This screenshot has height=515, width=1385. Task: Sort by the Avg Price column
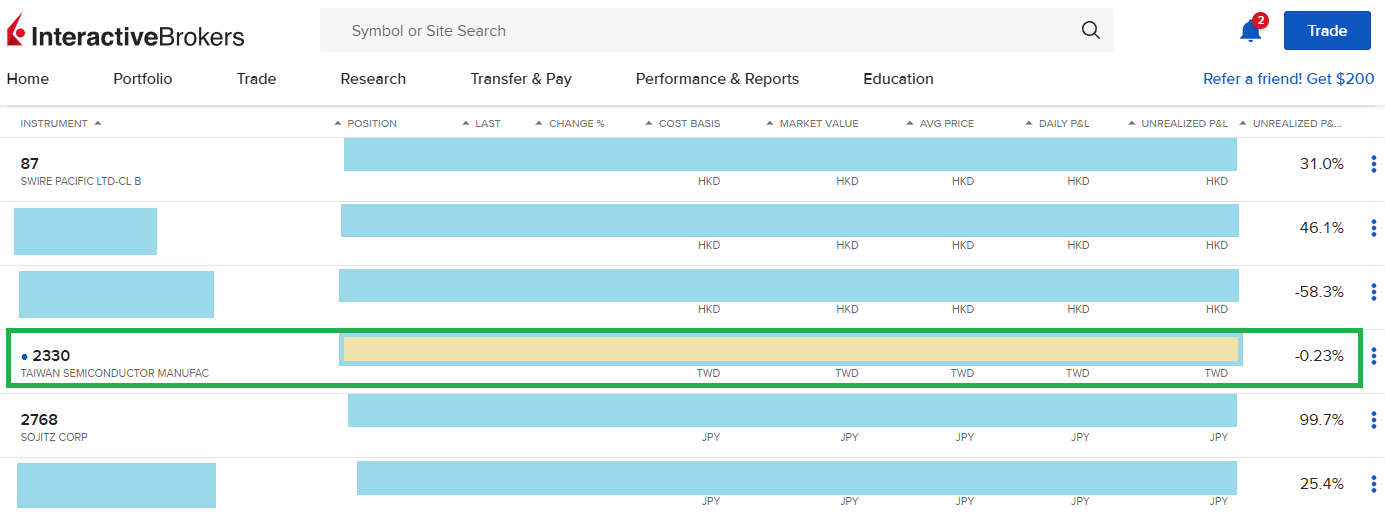(940, 124)
